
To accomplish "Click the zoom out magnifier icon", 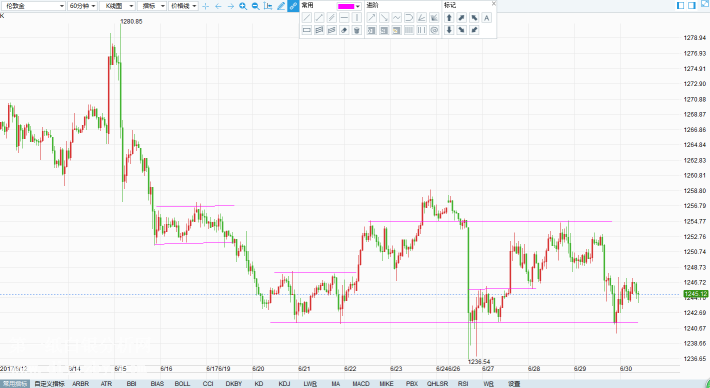I will coord(255,6).
